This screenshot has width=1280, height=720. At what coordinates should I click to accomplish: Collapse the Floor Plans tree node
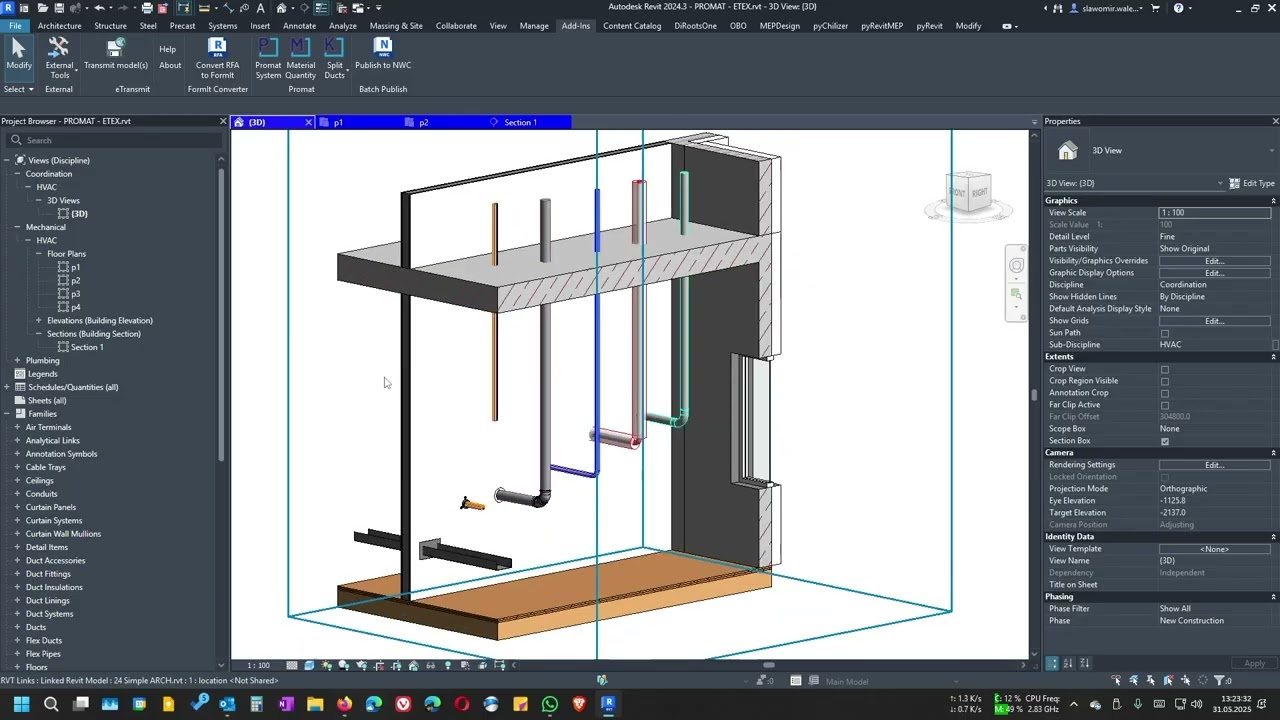39,254
